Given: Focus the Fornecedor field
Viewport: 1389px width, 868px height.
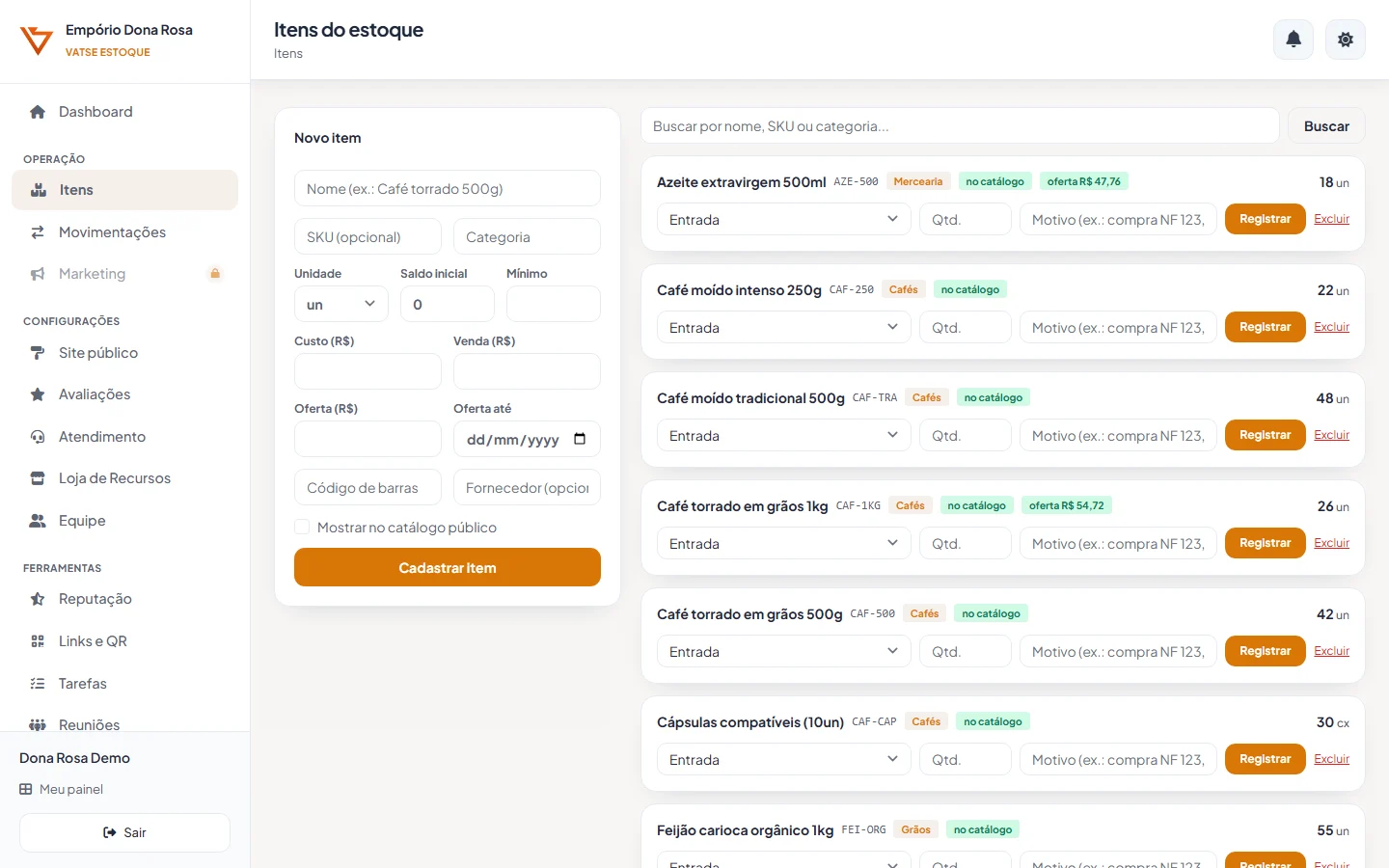Looking at the screenshot, I should coord(527,487).
